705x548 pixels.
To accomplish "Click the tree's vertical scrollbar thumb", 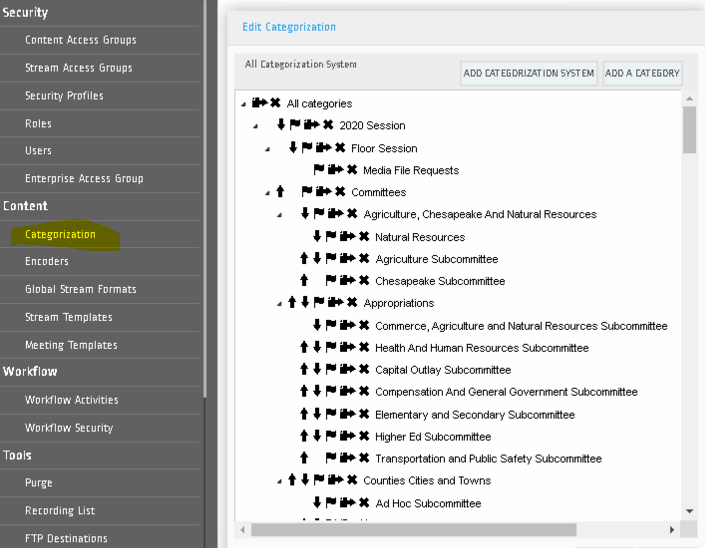I will click(689, 129).
